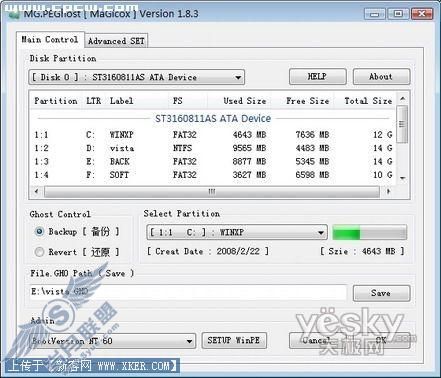
Task: Click the horizontal scrollbar left arrow
Action: 37,191
